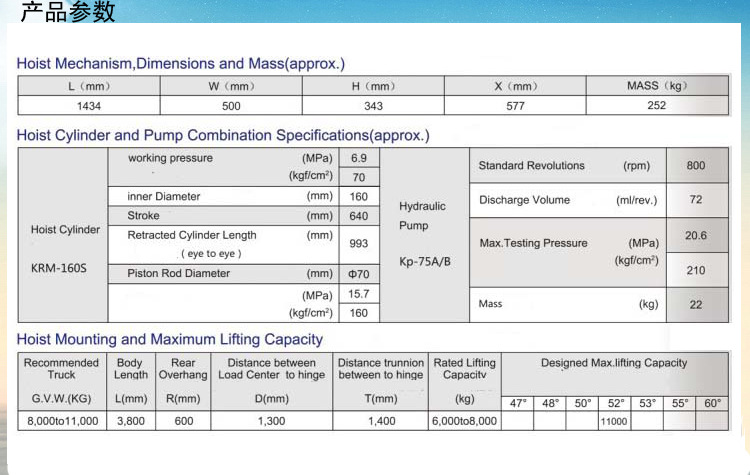Click the Retracted Cylinder Length value 993
This screenshot has width=750, height=475.
tap(359, 244)
